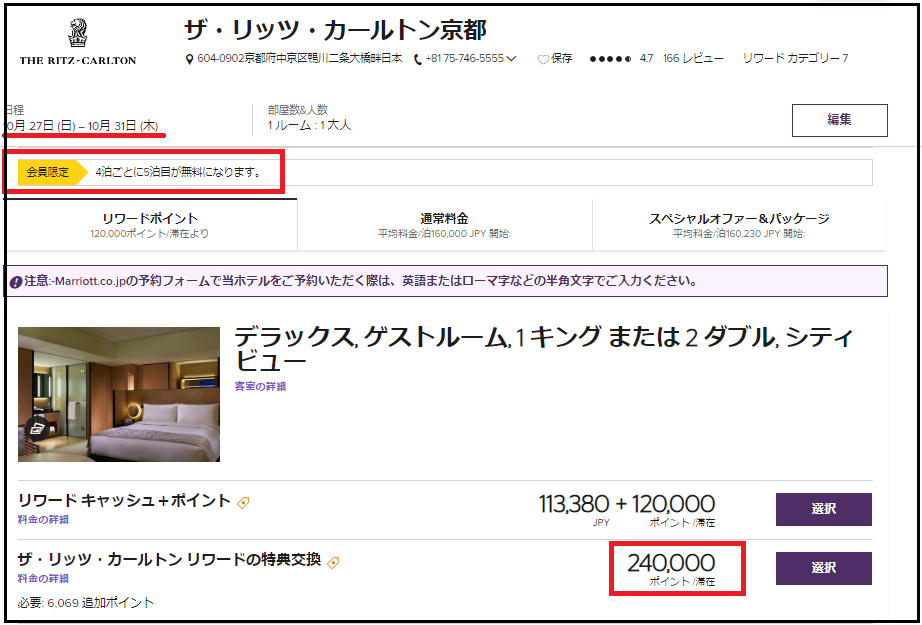Click tag icon beside リワード キャッシュ+ポイント
Image resolution: width=922 pixels, height=625 pixels.
tap(243, 503)
